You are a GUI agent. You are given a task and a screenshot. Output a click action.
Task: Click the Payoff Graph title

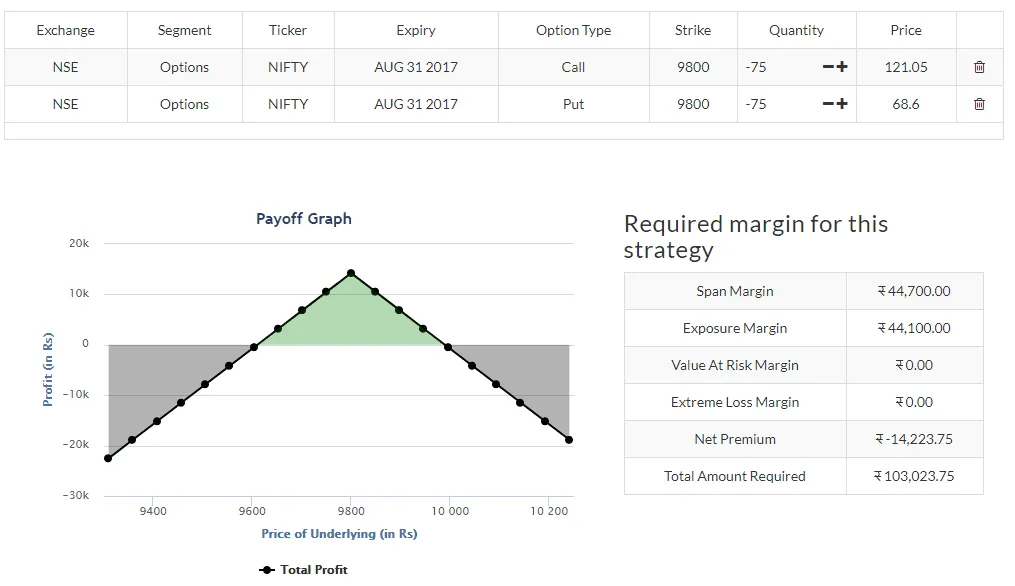304,218
